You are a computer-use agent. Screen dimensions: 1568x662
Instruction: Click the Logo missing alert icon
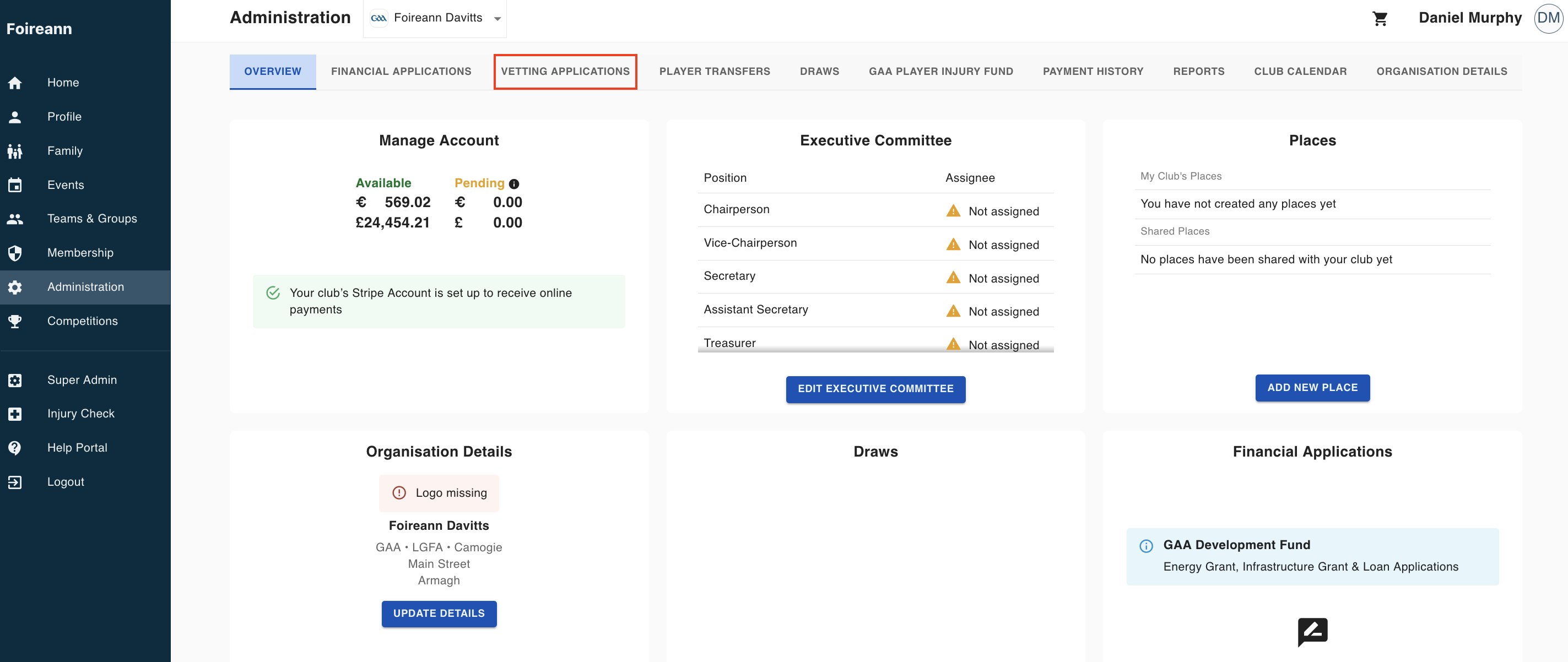[399, 493]
